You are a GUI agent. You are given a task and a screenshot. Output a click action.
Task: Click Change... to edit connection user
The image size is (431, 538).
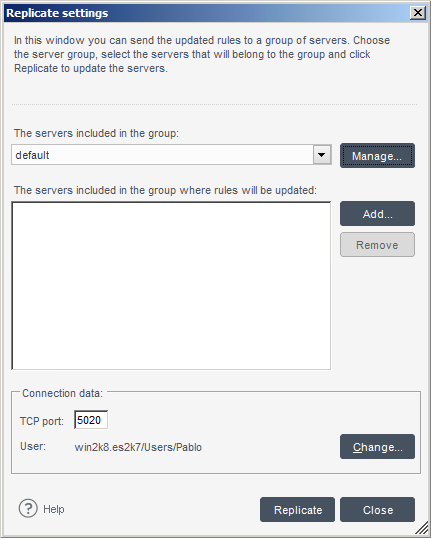[x=377, y=447]
